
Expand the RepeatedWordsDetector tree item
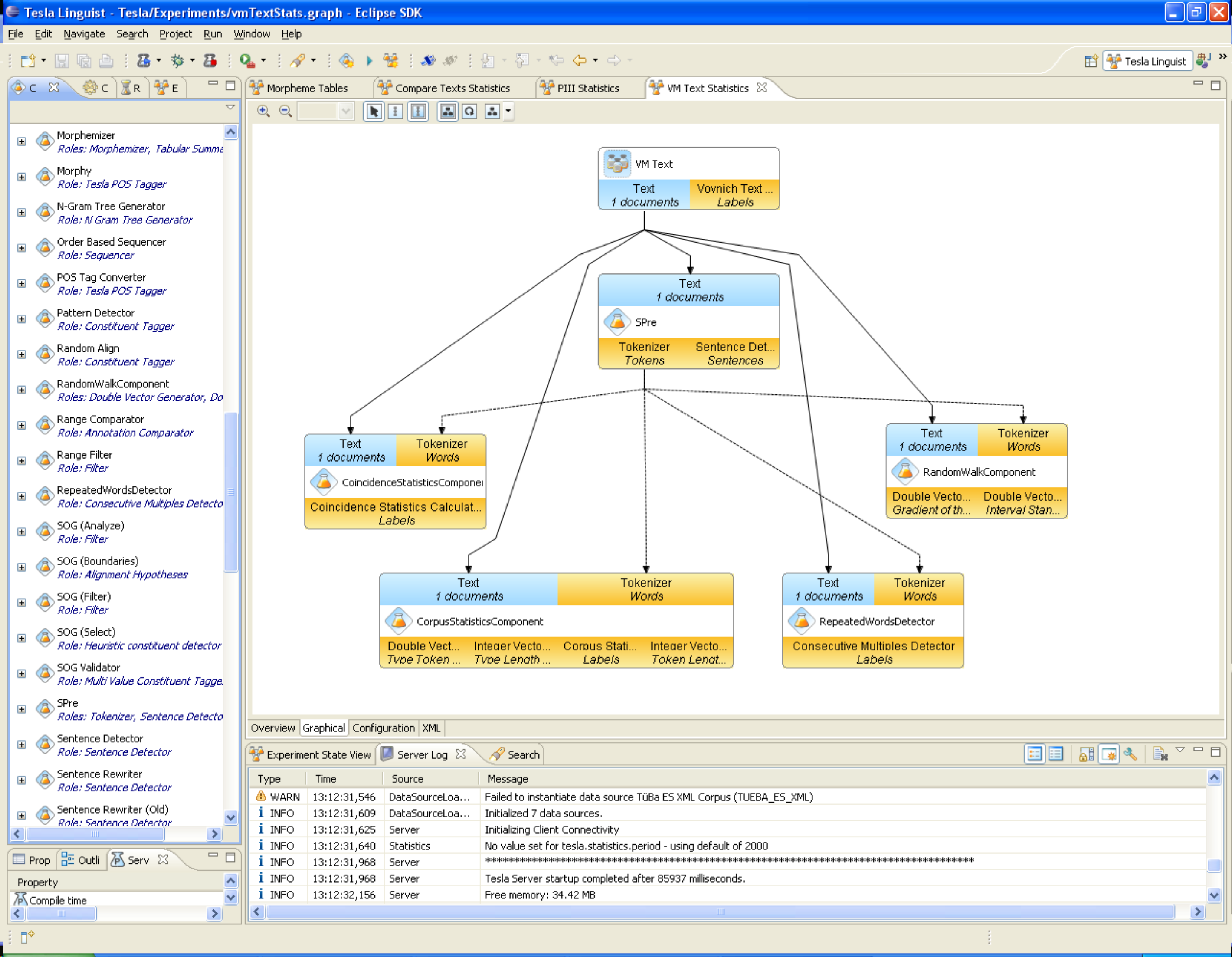(21, 496)
